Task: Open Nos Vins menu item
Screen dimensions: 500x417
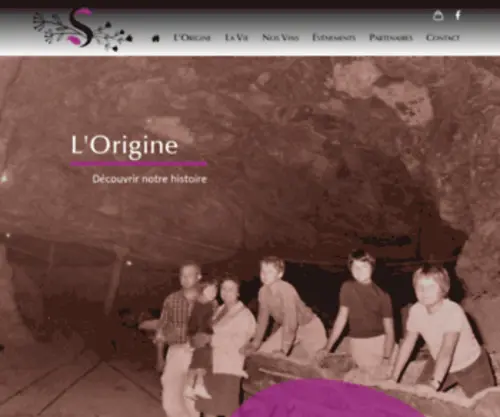Action: point(280,38)
